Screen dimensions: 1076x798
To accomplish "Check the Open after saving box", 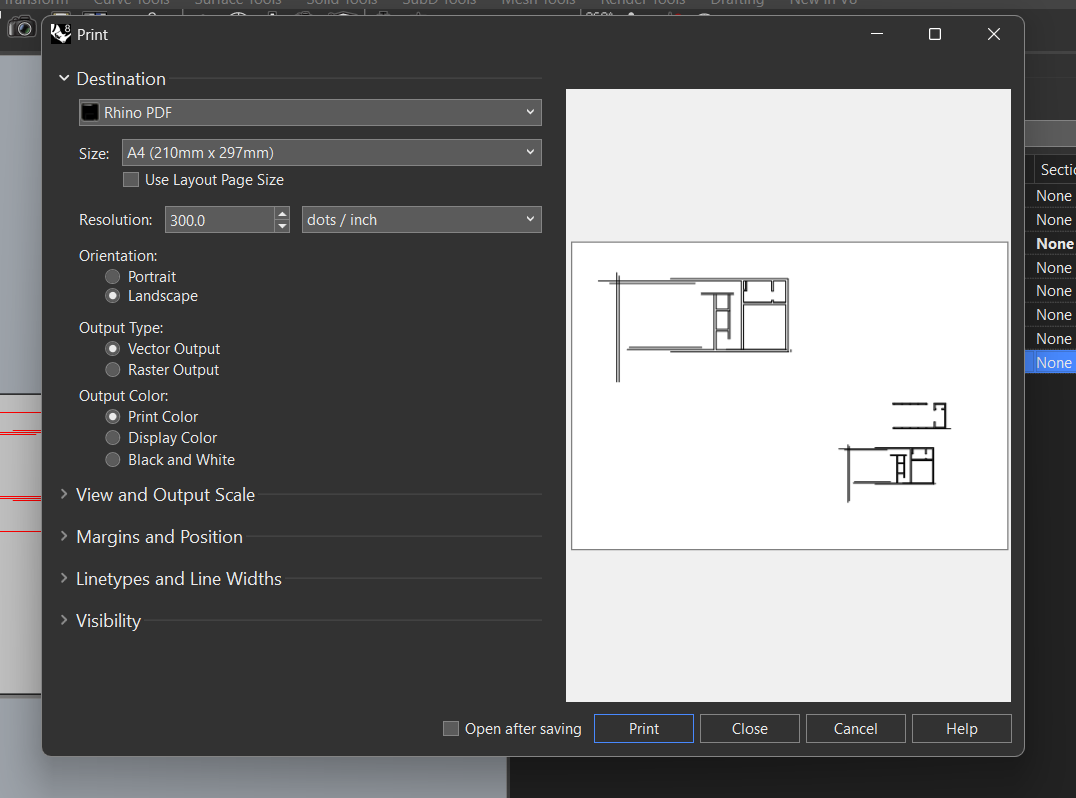I will [x=451, y=729].
